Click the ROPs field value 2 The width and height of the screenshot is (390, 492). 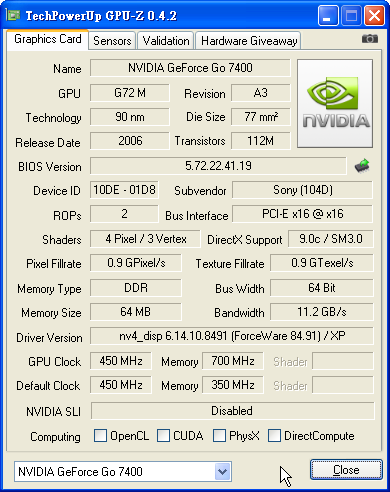pyautogui.click(x=124, y=214)
